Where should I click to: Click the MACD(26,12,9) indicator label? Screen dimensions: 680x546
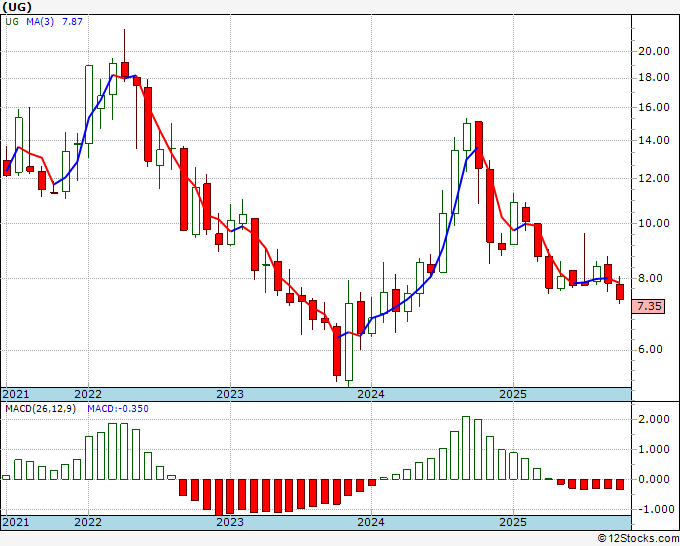40,408
